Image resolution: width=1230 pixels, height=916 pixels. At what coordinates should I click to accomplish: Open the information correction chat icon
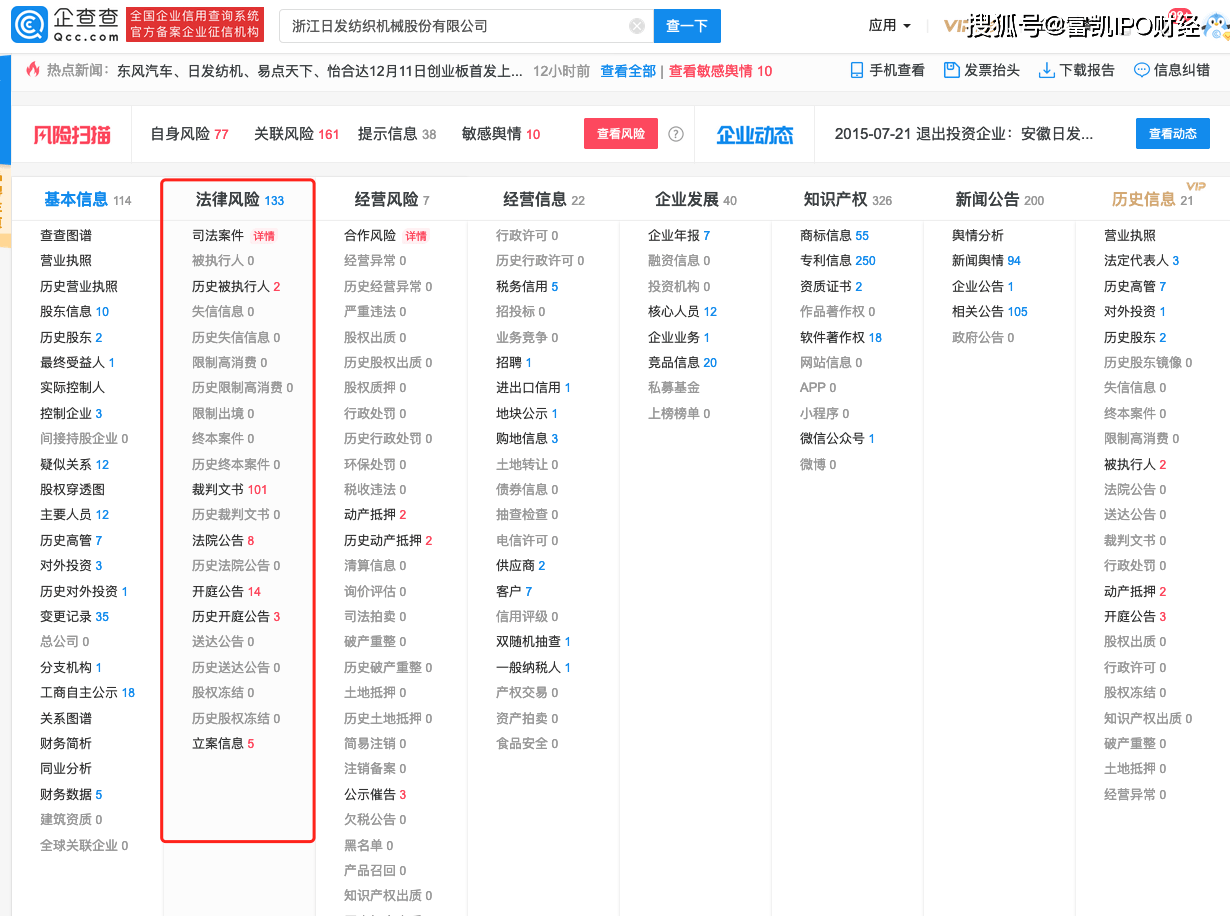[1141, 70]
